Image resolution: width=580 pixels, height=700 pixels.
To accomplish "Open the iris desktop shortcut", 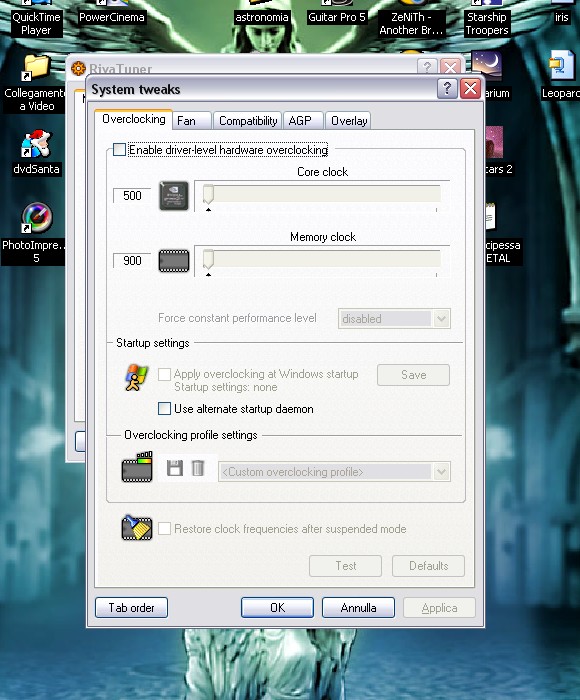I will pos(562,12).
